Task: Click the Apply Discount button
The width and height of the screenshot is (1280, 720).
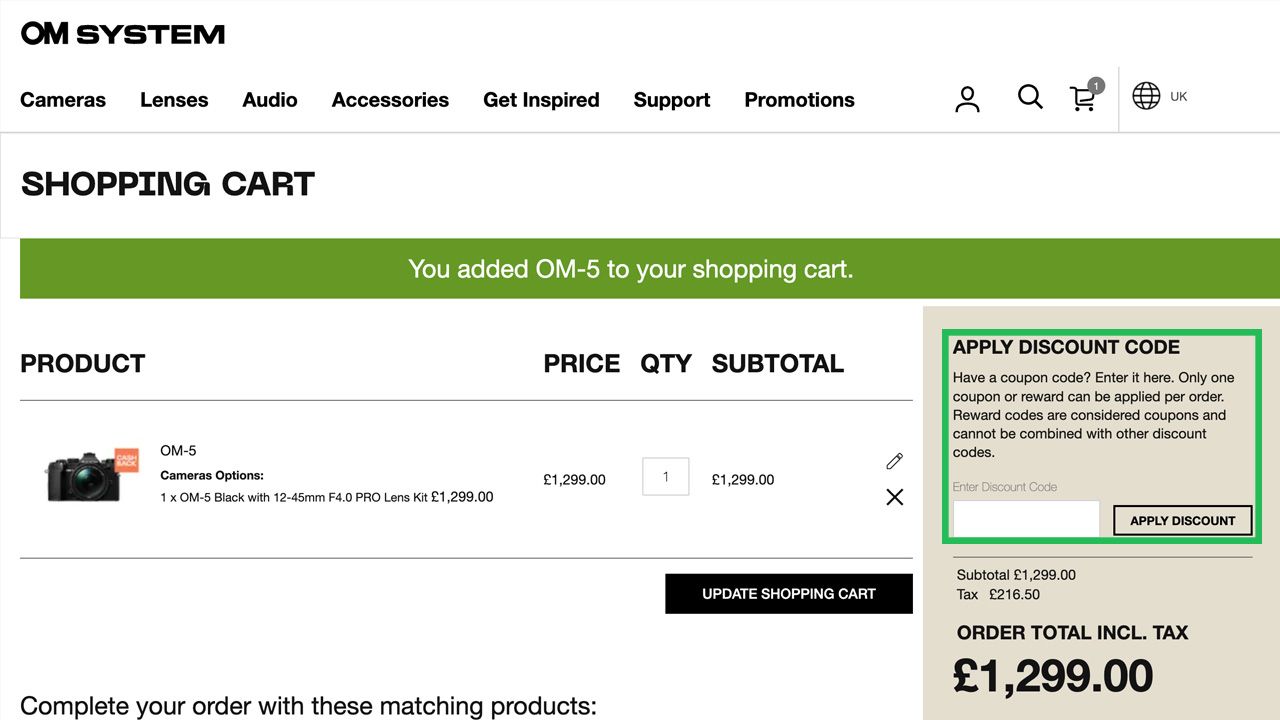Action: (x=1182, y=520)
